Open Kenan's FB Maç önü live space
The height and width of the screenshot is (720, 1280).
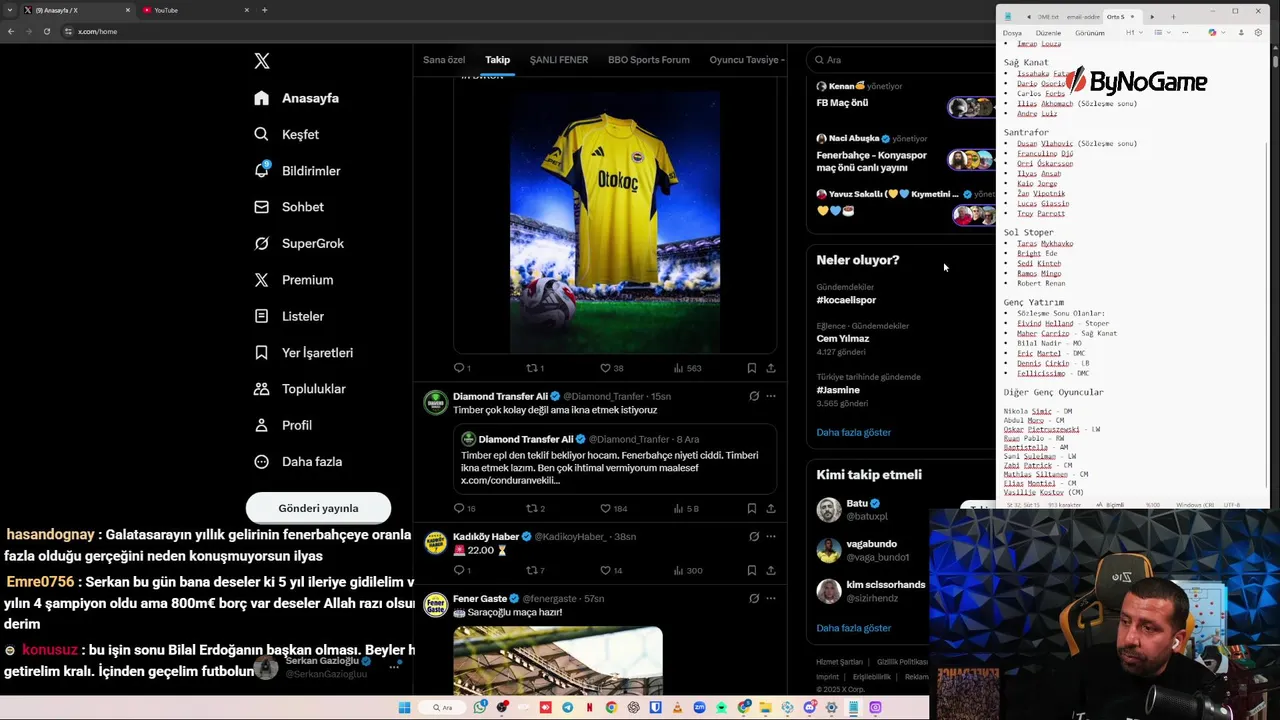(x=842, y=103)
